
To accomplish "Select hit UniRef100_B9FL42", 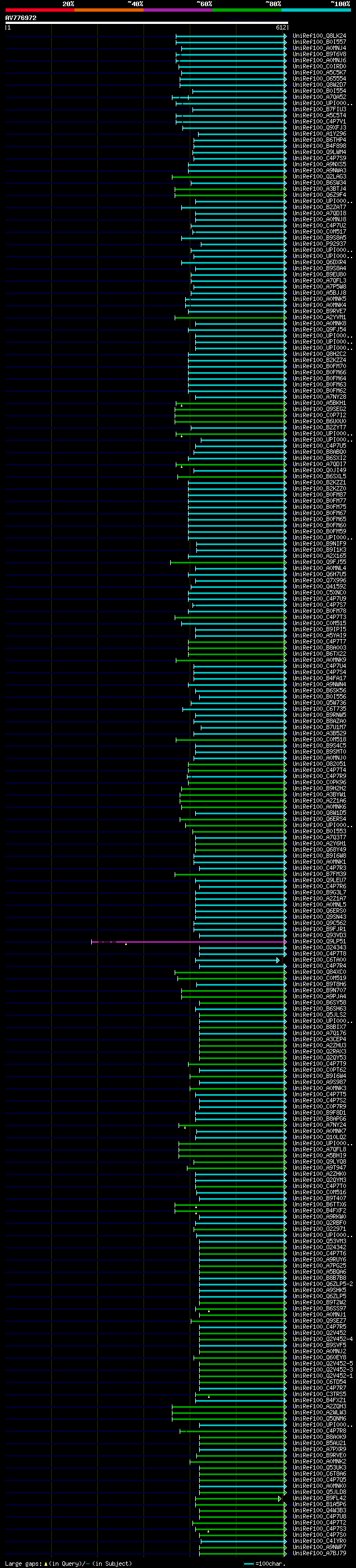I will pos(319,1498).
